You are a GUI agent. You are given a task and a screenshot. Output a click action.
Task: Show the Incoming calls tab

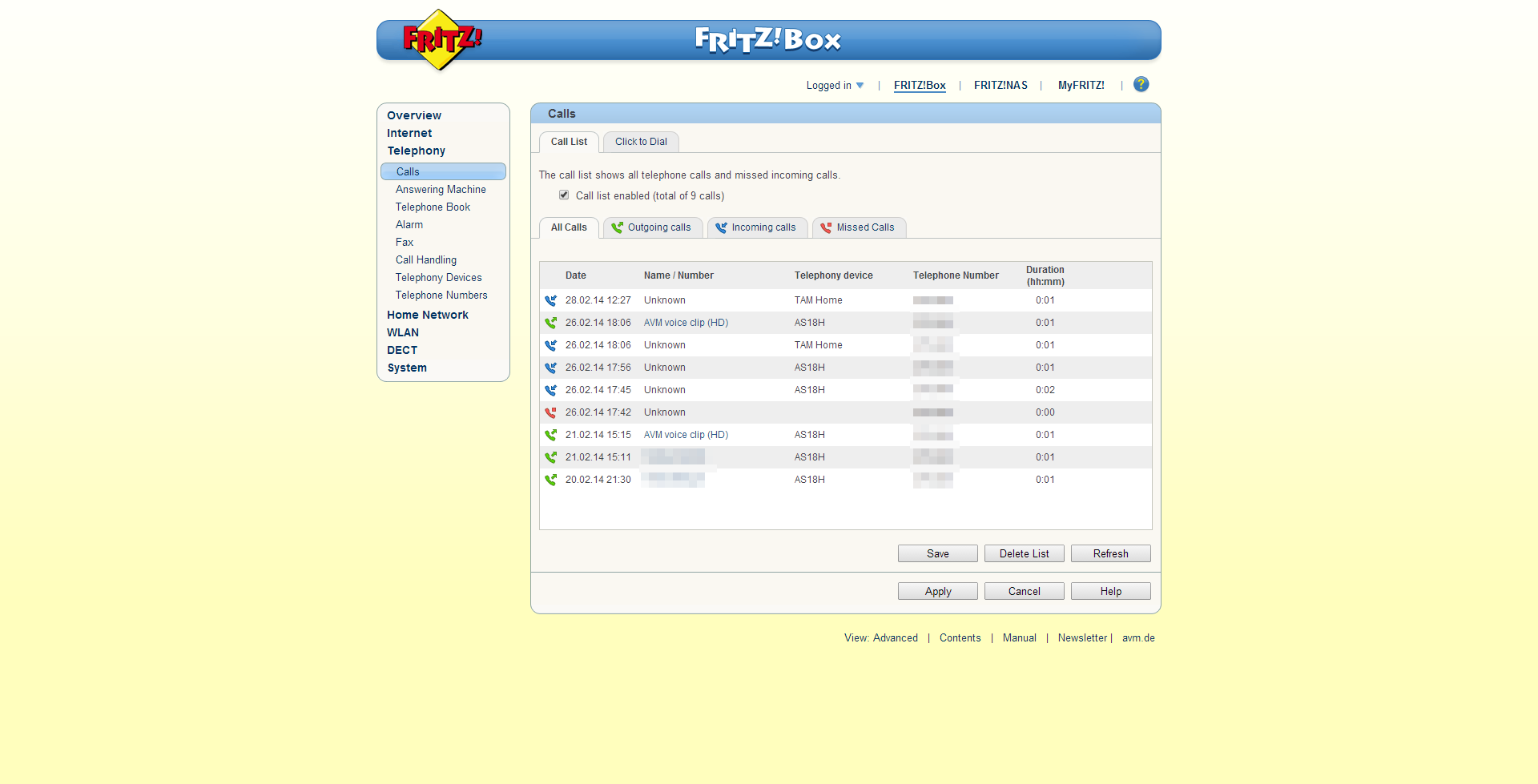757,227
